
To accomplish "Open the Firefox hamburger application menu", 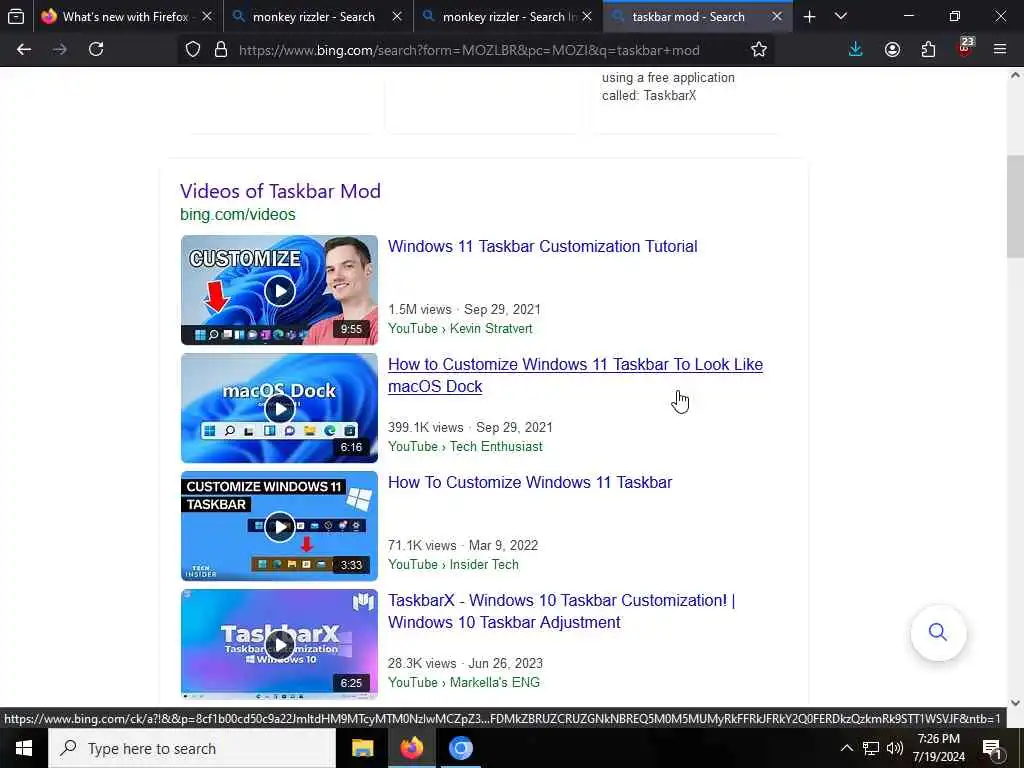I will [1000, 50].
